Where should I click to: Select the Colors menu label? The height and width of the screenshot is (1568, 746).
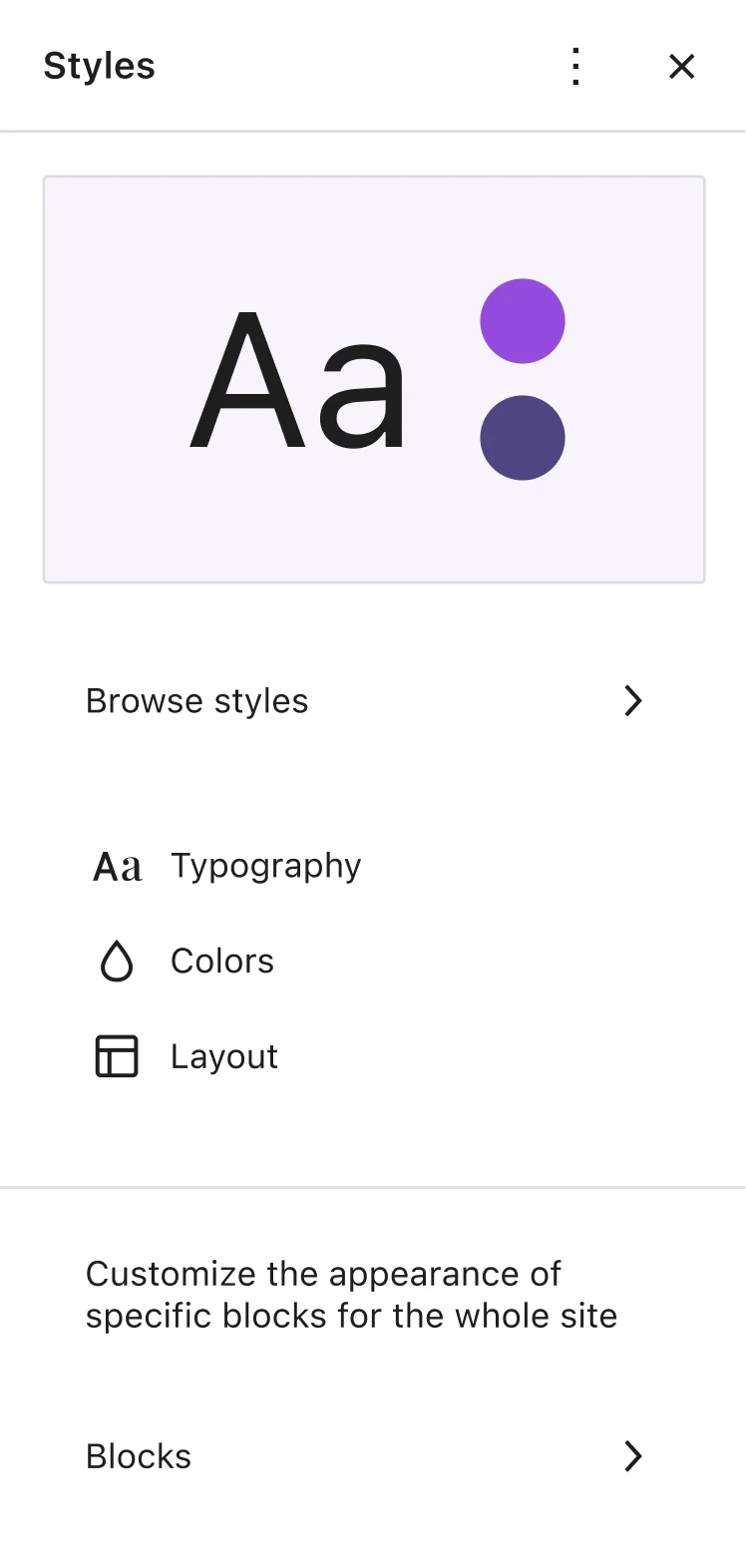pos(222,962)
